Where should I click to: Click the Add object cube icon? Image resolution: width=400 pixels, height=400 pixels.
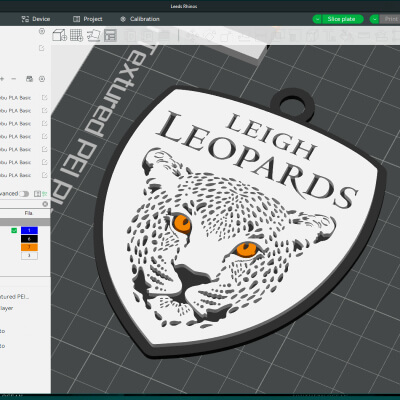tap(59, 35)
